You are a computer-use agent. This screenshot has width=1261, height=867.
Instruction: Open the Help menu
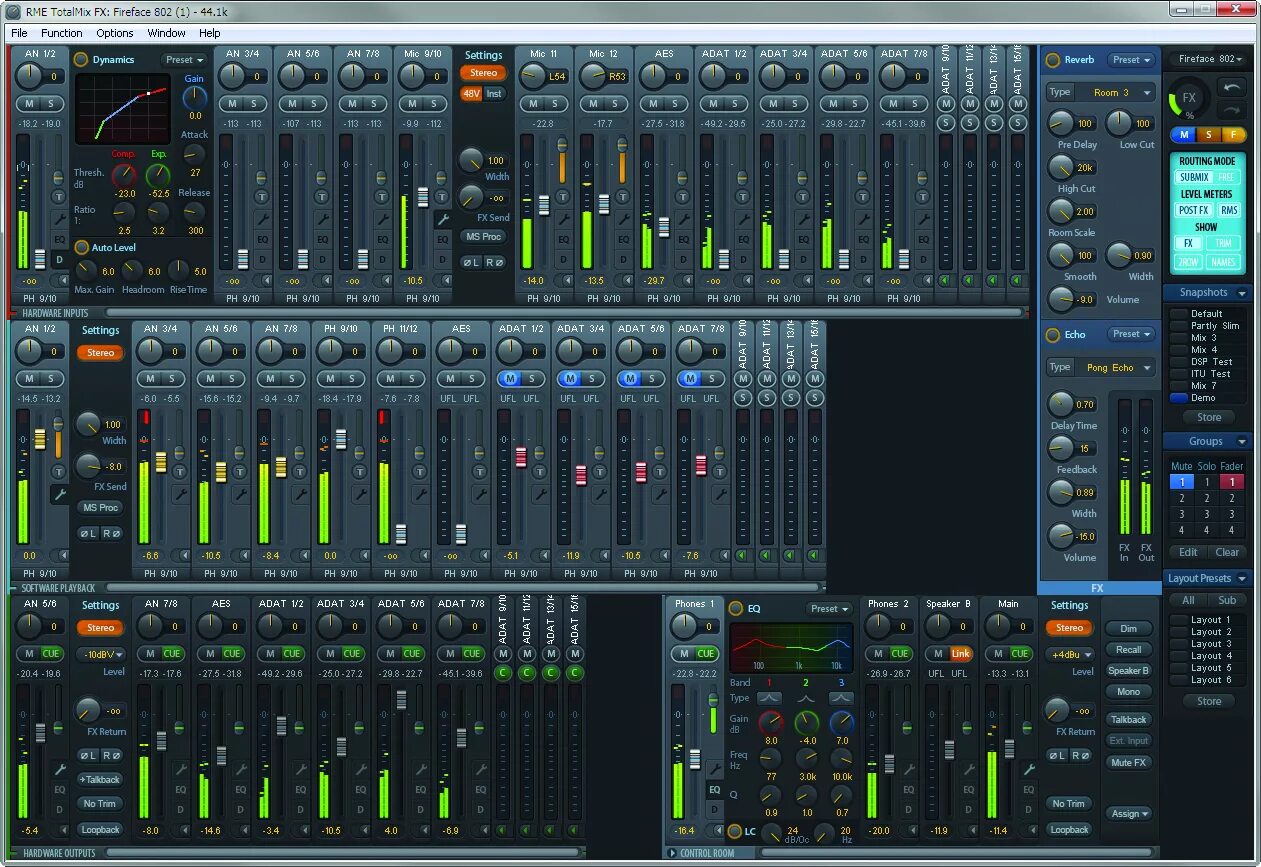click(210, 33)
